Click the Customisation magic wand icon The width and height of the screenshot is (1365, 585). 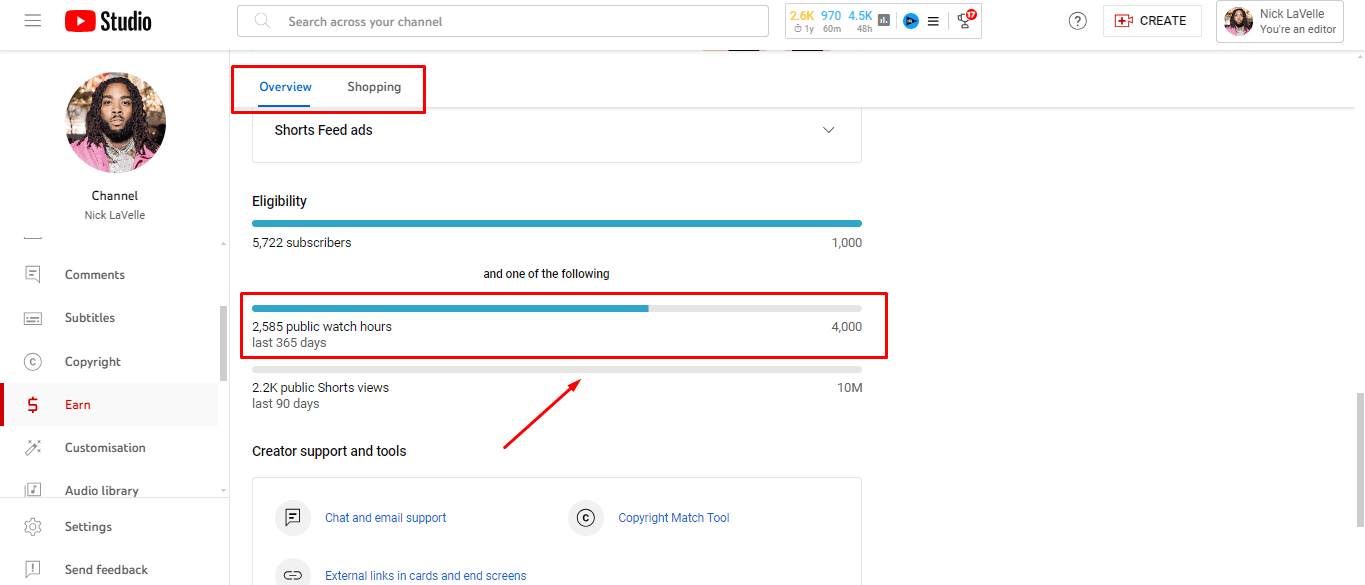33,448
